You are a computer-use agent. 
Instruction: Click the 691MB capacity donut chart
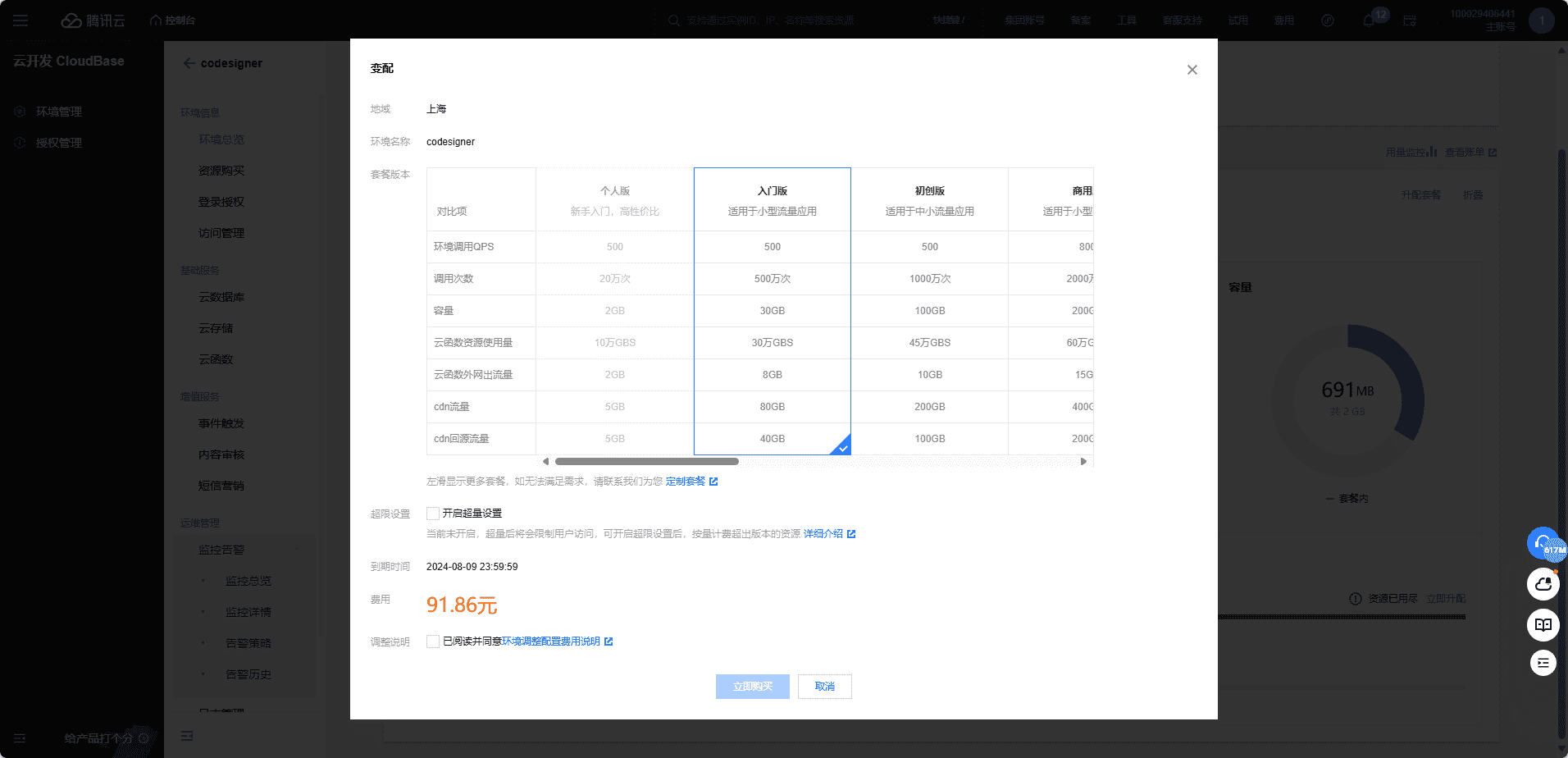(1347, 401)
